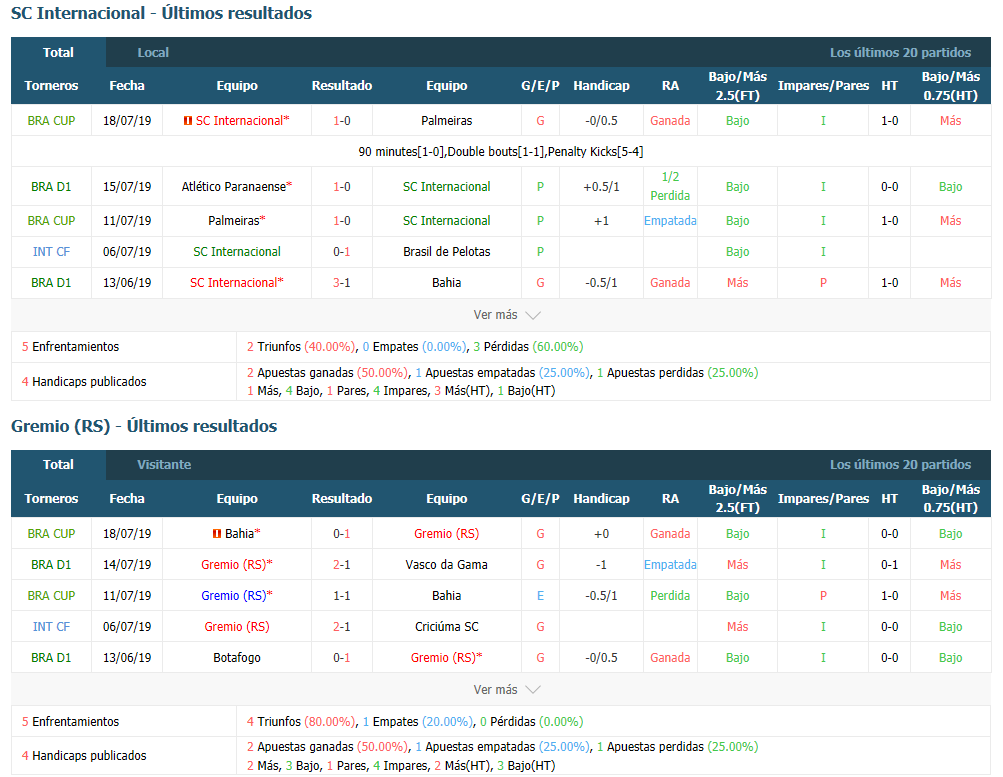Click BRA CUP tournament on Bahia 18/07/19 row

point(51,534)
